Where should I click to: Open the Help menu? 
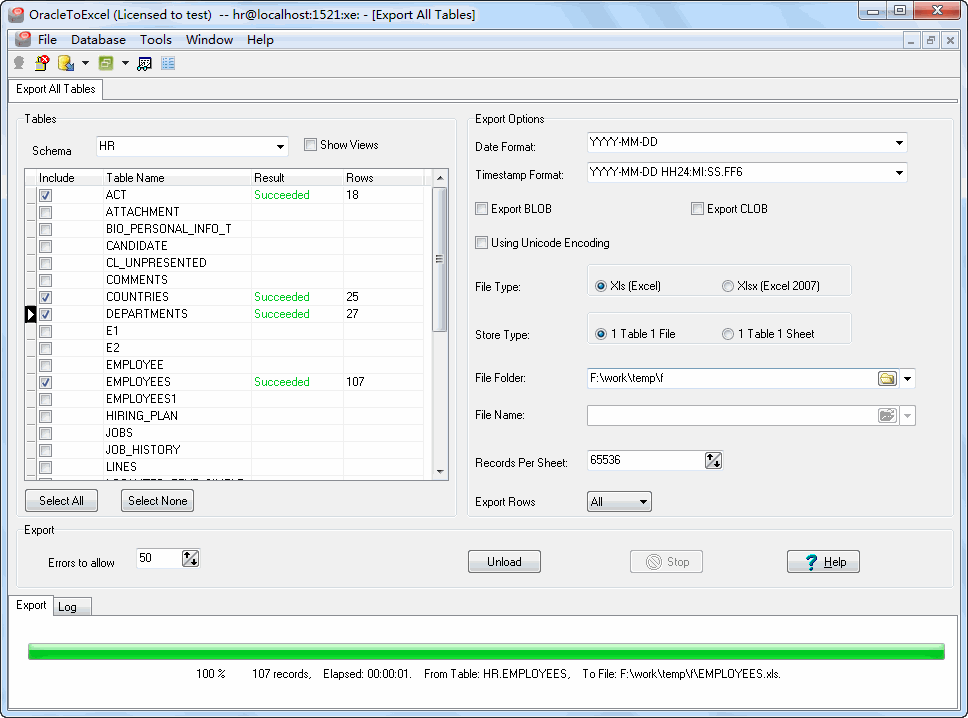point(260,40)
